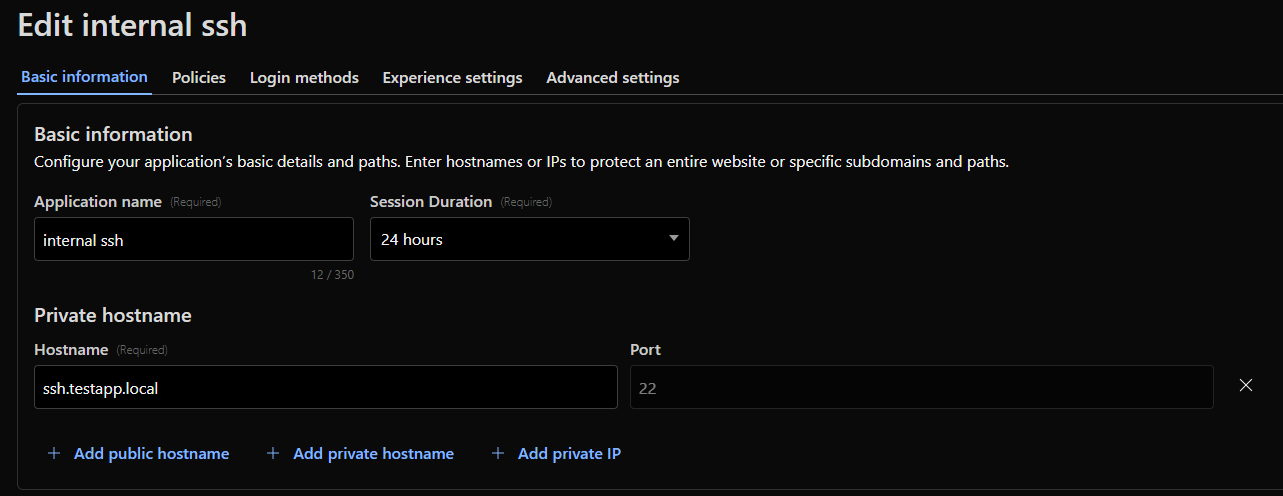Click the Edit internal ssh page heading

coord(132,25)
